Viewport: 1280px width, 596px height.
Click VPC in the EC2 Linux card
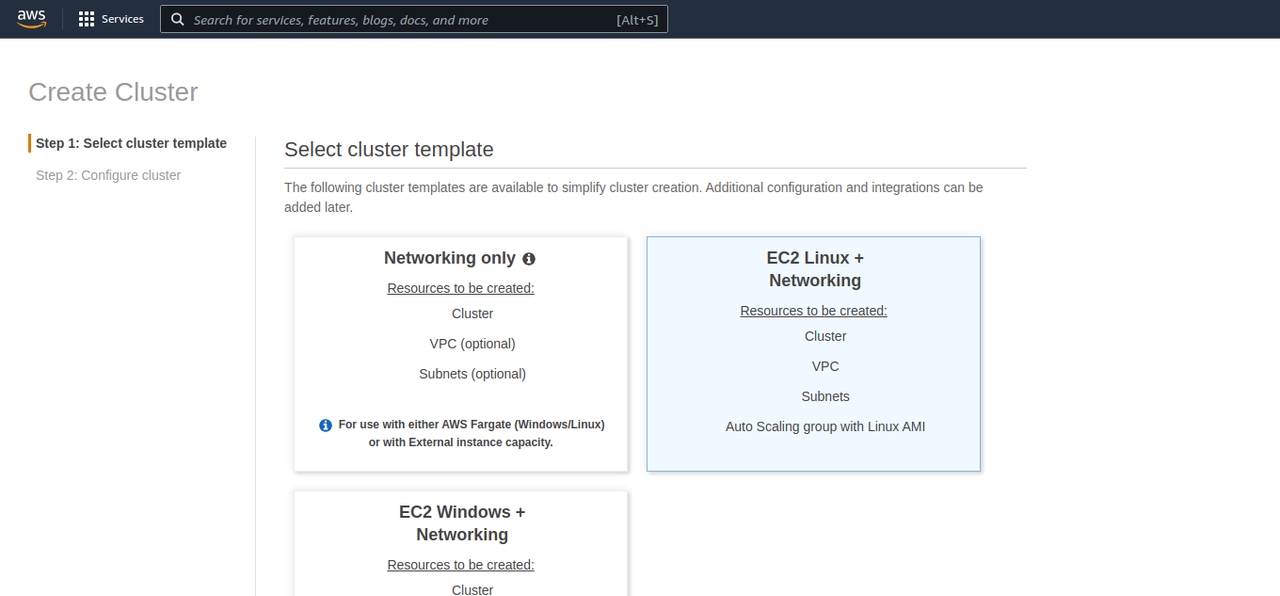point(825,367)
